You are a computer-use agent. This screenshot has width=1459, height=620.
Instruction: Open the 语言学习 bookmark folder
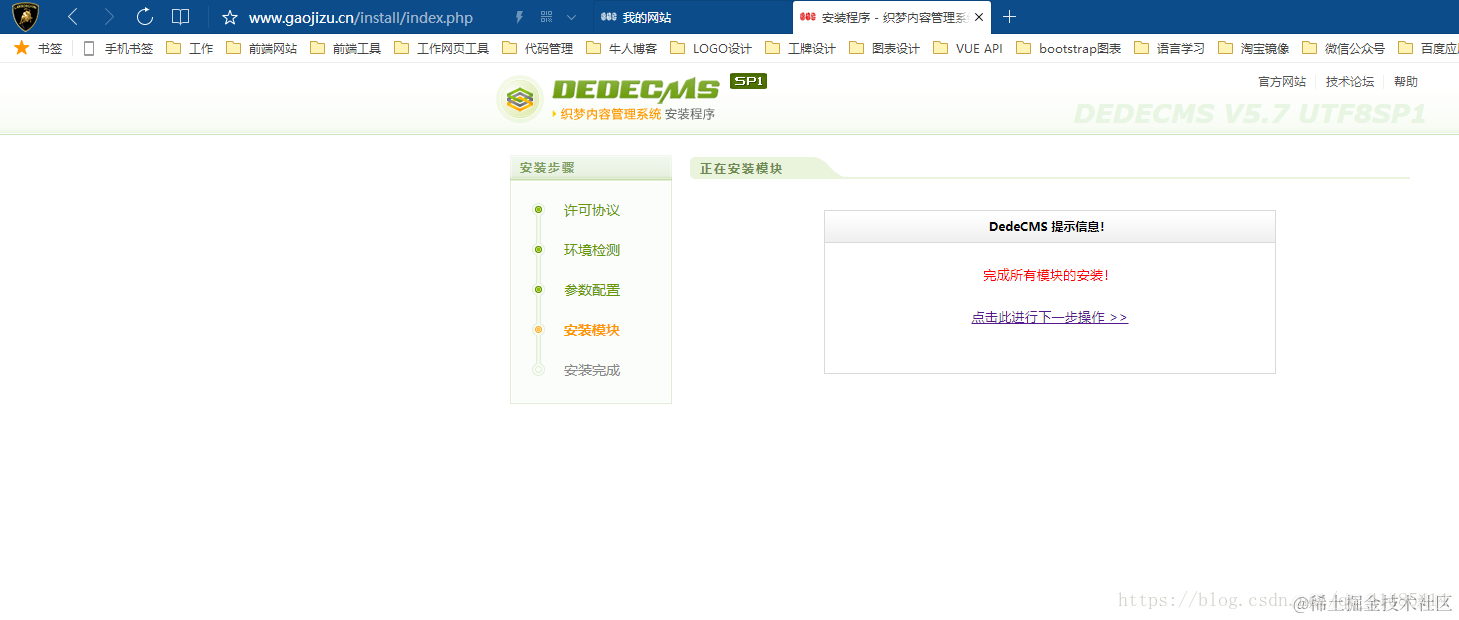pyautogui.click(x=1170, y=48)
